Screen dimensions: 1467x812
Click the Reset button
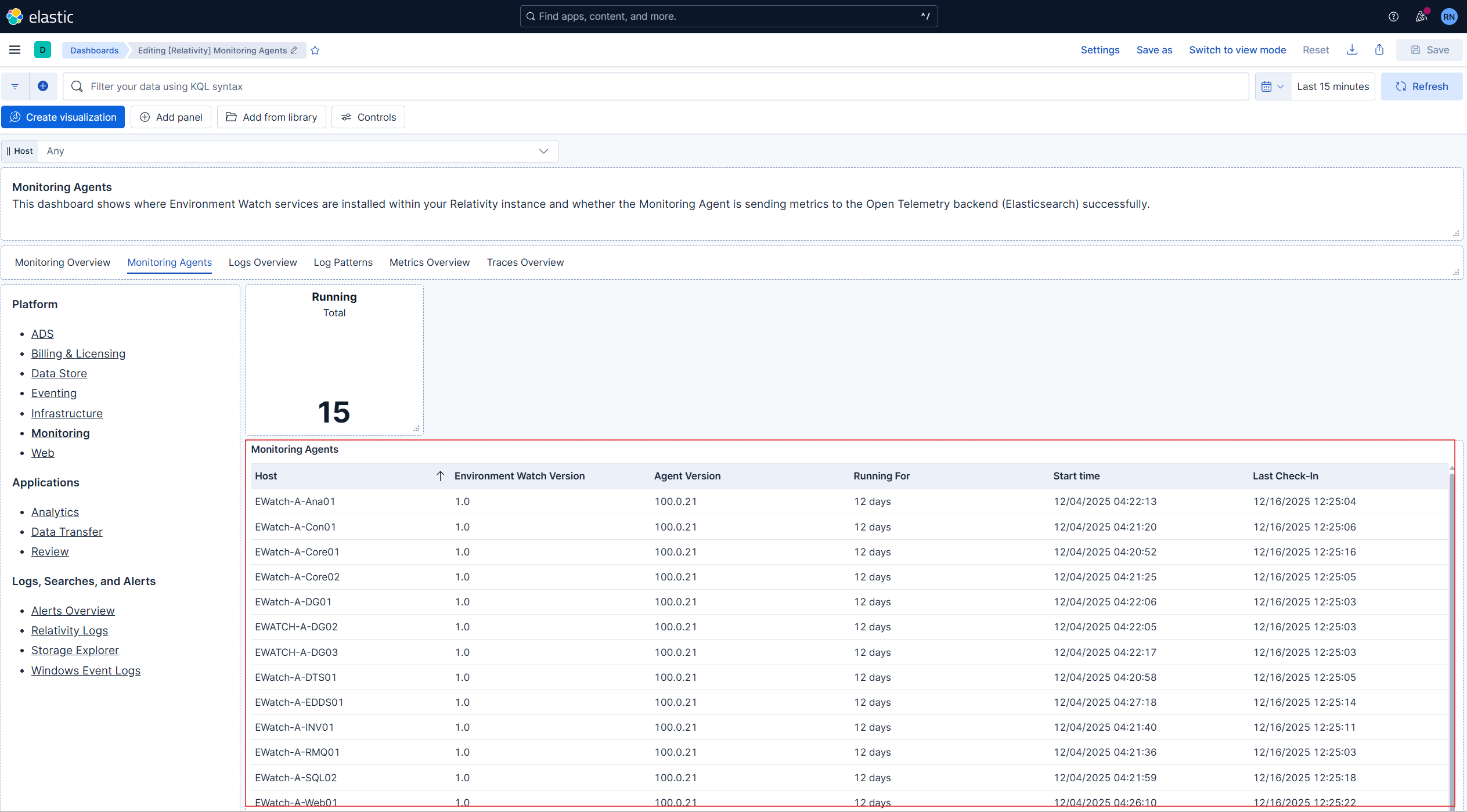pos(1315,50)
